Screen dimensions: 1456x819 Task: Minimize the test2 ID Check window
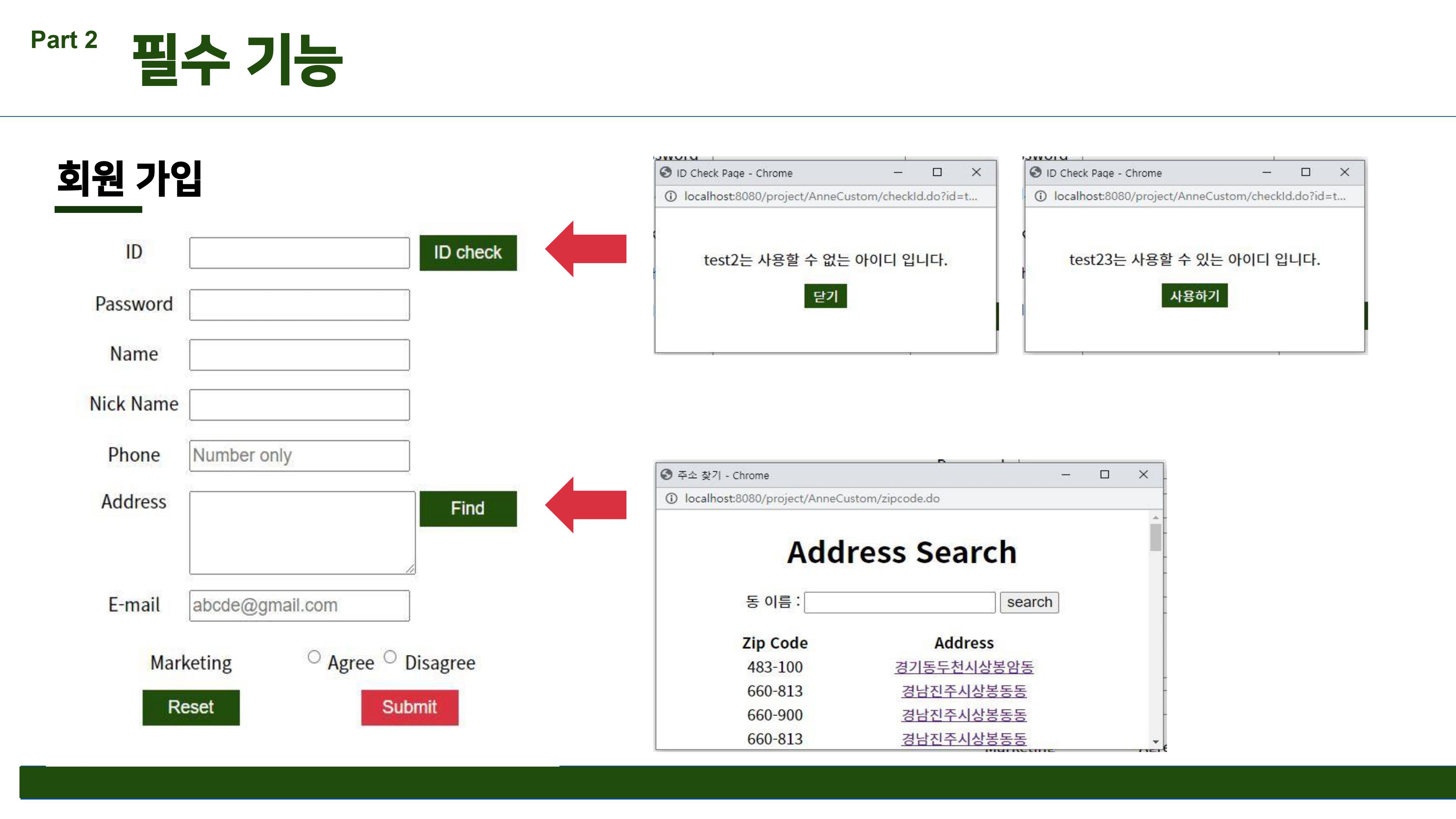point(898,173)
